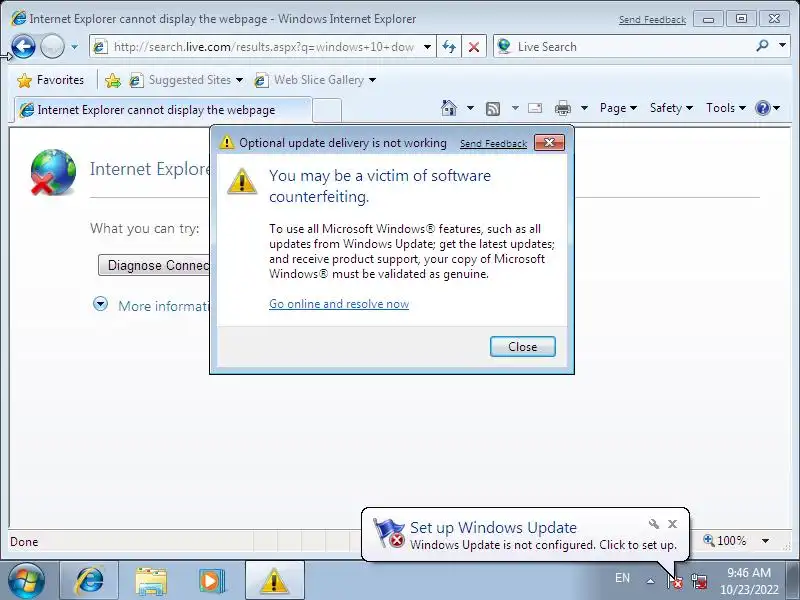Image resolution: width=800 pixels, height=600 pixels.
Task: Expand the Home button dropdown arrow
Action: 470,108
